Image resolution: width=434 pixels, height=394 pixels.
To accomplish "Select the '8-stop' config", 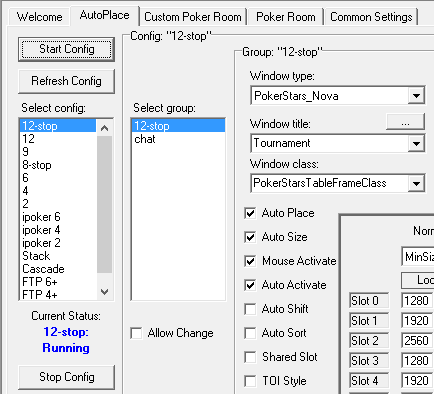I will tap(58, 165).
